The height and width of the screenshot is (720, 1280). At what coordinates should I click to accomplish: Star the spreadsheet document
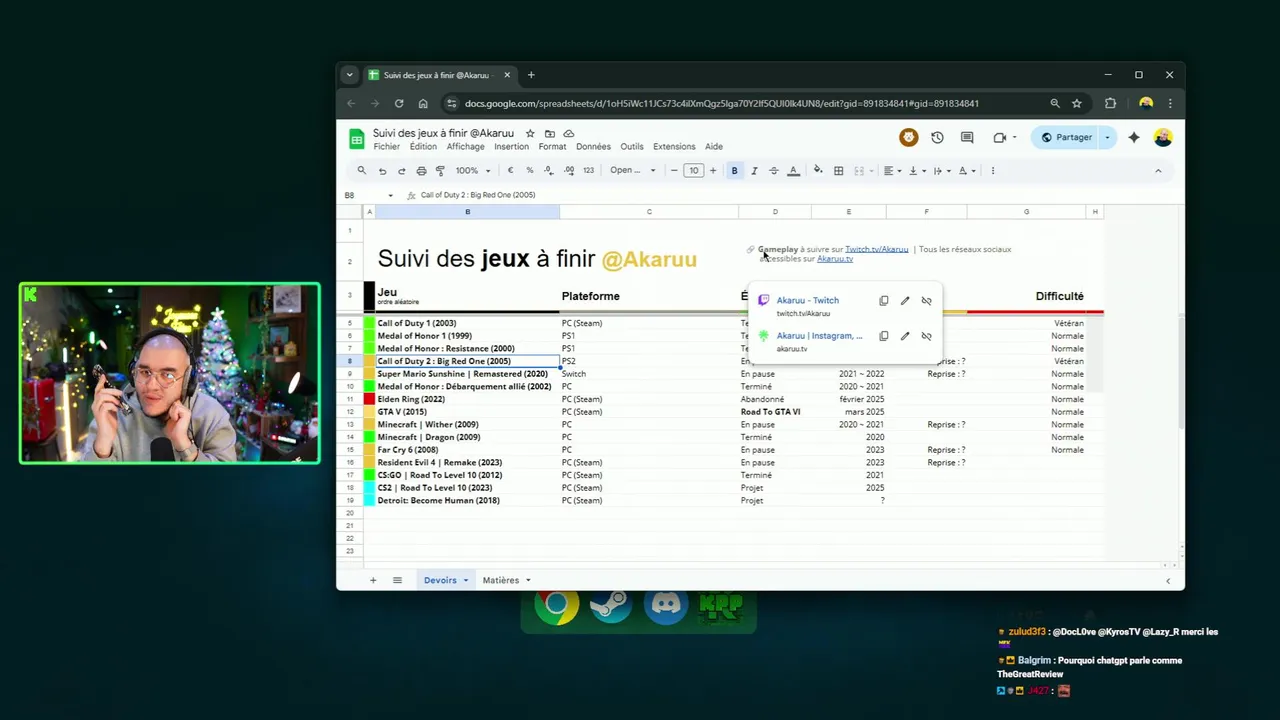click(530, 133)
